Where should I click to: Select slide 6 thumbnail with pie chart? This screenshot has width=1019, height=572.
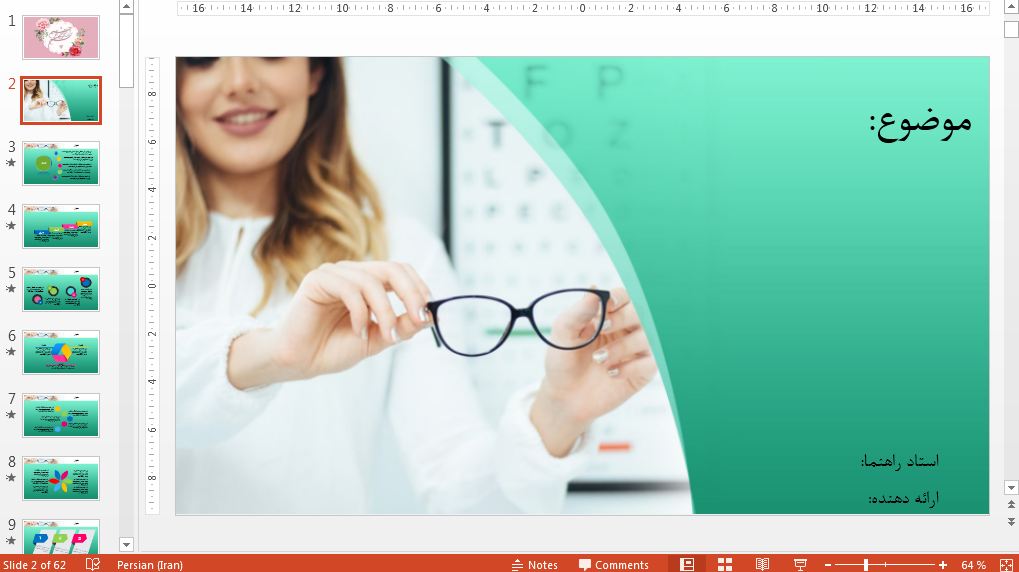[x=61, y=352]
